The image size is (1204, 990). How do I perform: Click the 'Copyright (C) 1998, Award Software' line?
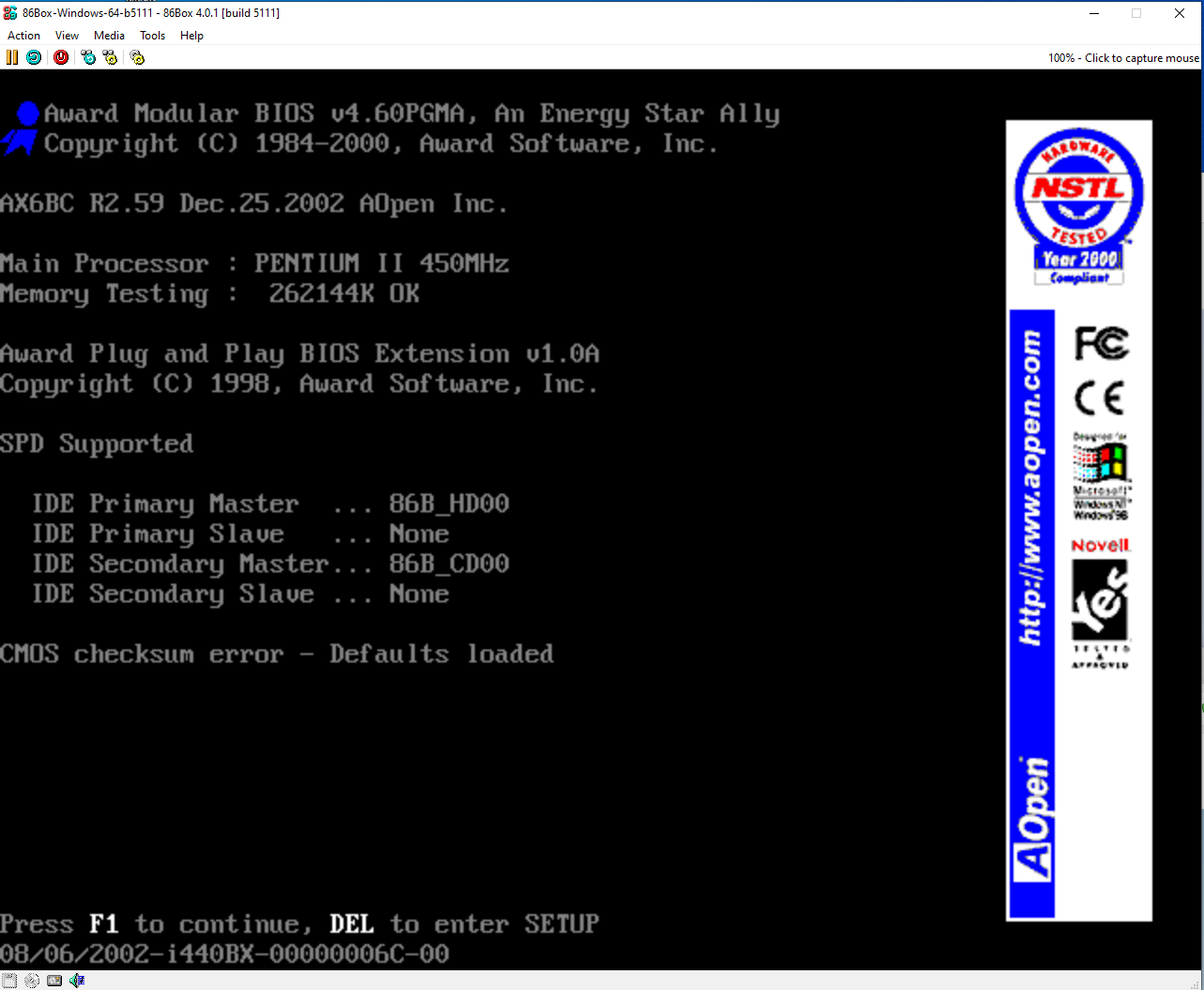pyautogui.click(x=298, y=384)
